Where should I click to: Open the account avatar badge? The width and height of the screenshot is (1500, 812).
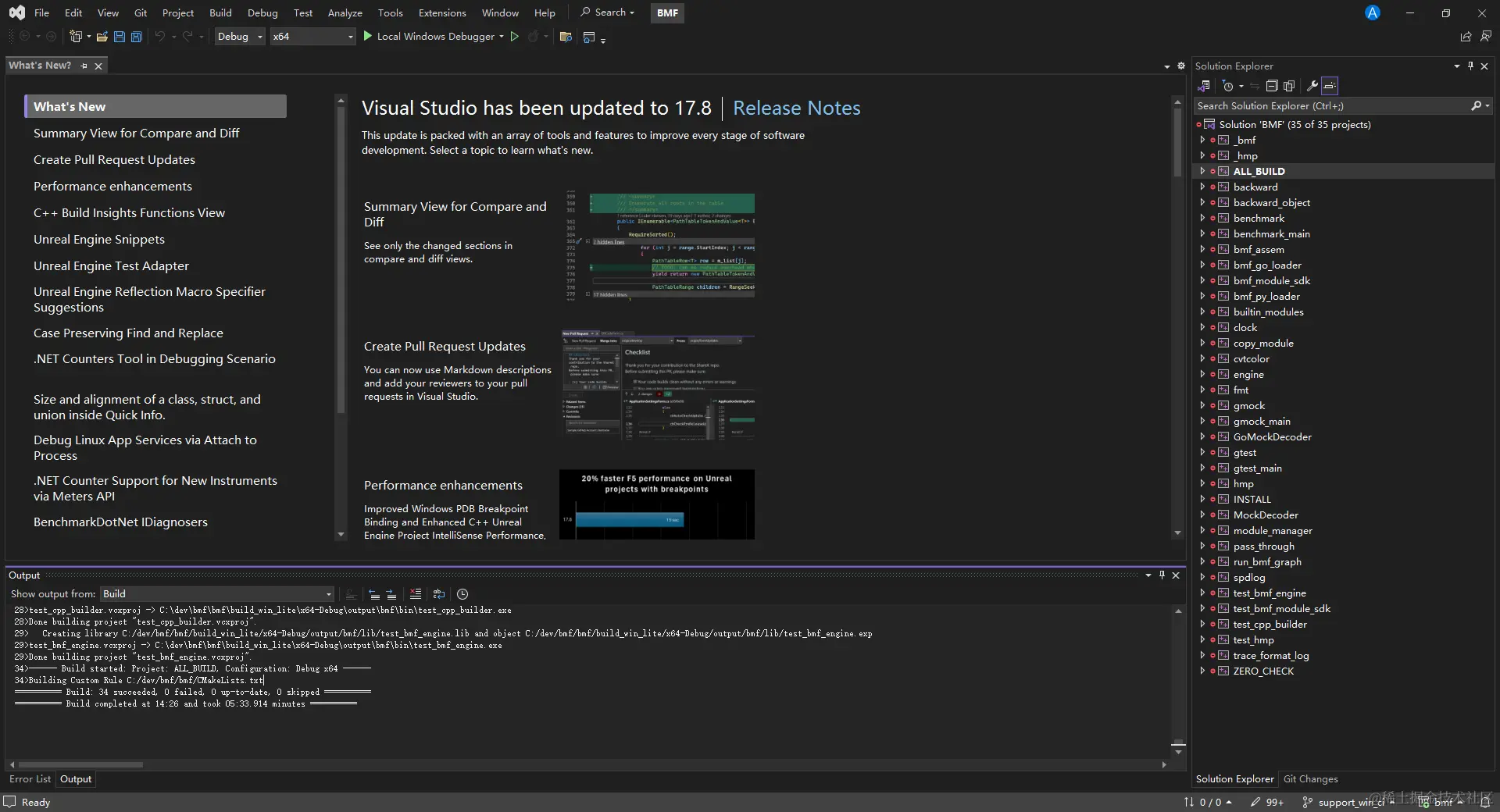1373,12
